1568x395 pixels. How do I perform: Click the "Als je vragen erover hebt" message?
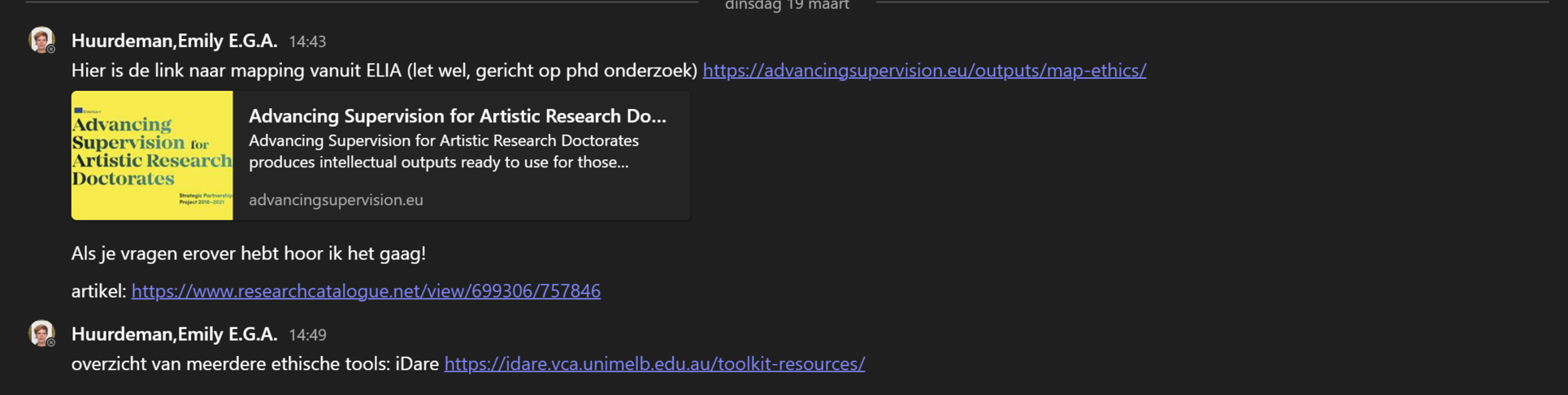pos(248,254)
